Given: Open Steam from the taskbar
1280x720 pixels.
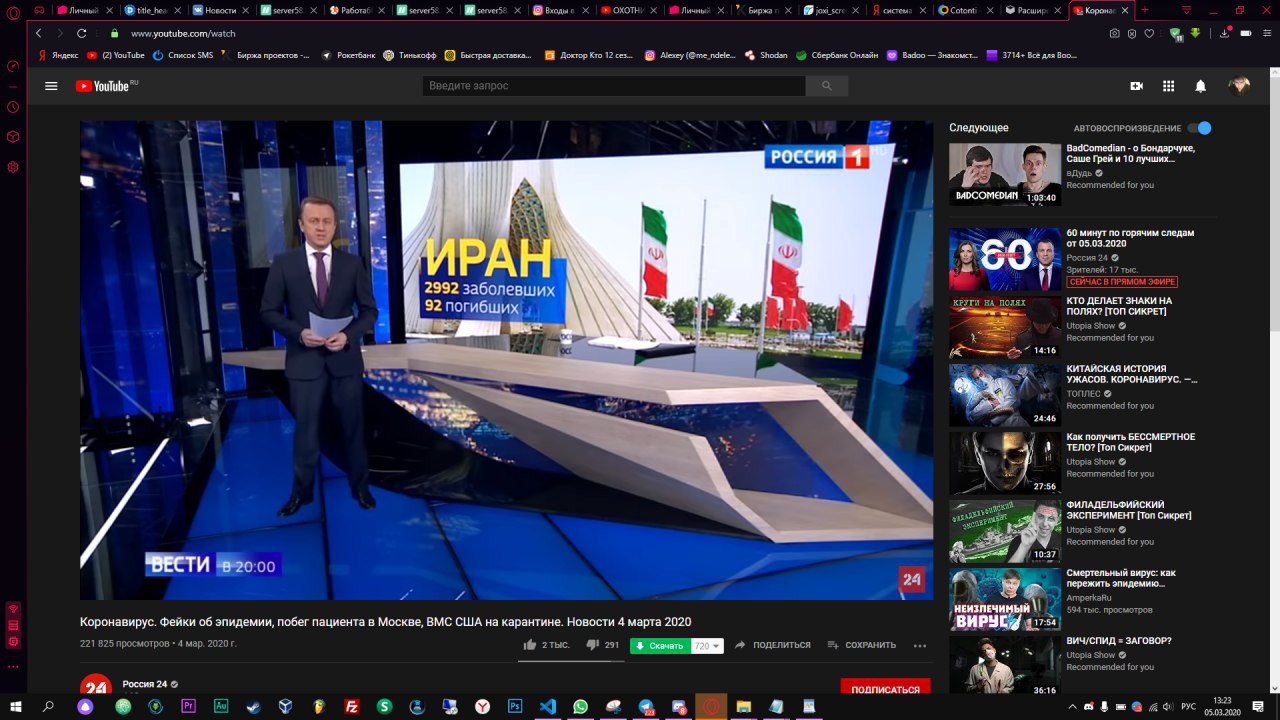Looking at the screenshot, I should 253,706.
